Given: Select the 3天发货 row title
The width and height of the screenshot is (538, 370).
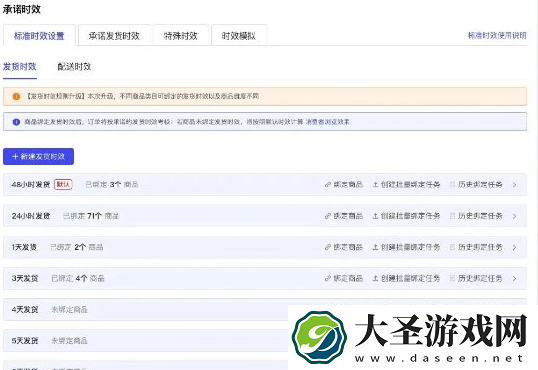Looking at the screenshot, I should coord(25,278).
